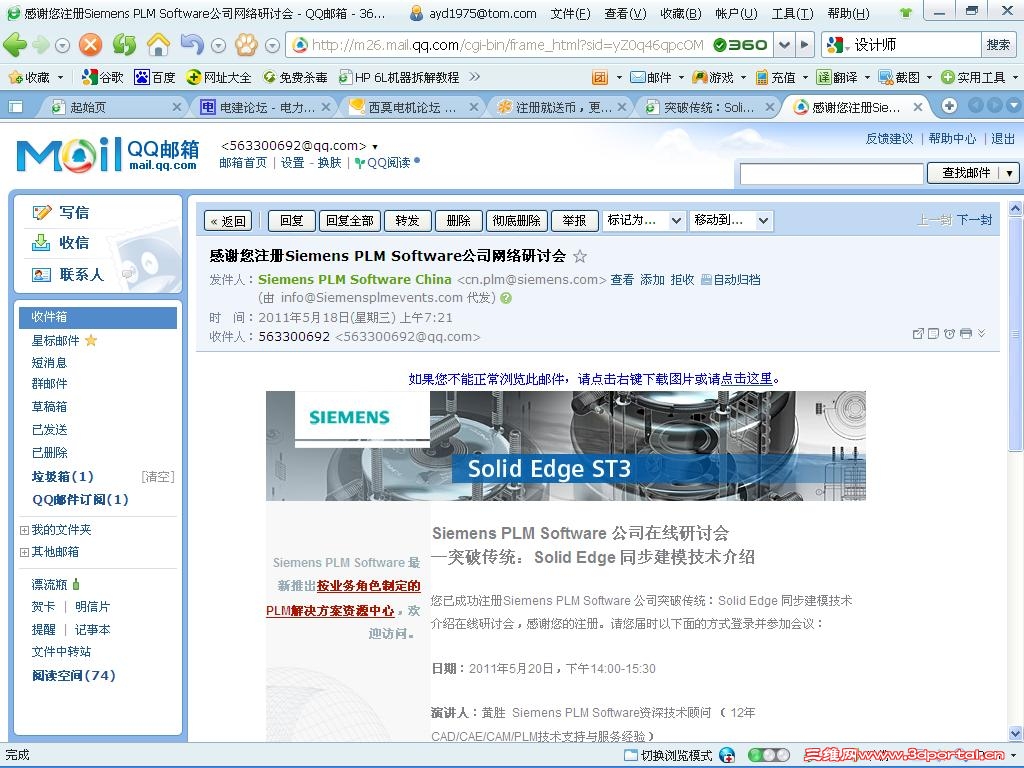
Task: Click the « 返回 back button
Action: (228, 221)
